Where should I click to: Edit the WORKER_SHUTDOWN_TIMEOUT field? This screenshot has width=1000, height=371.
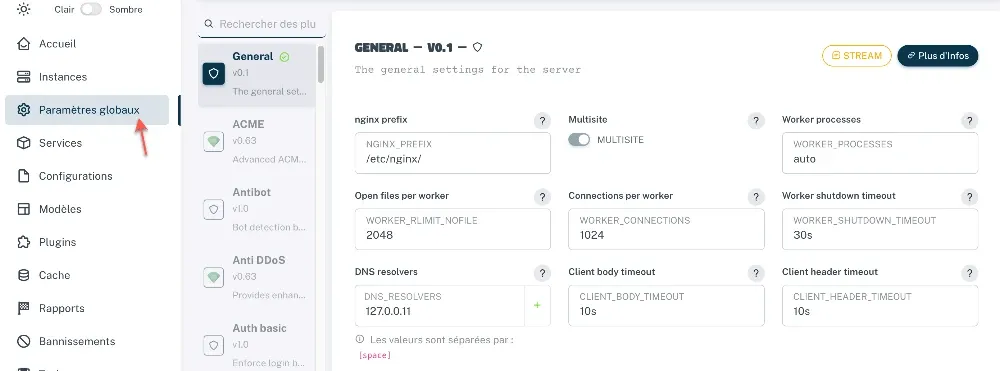click(880, 229)
